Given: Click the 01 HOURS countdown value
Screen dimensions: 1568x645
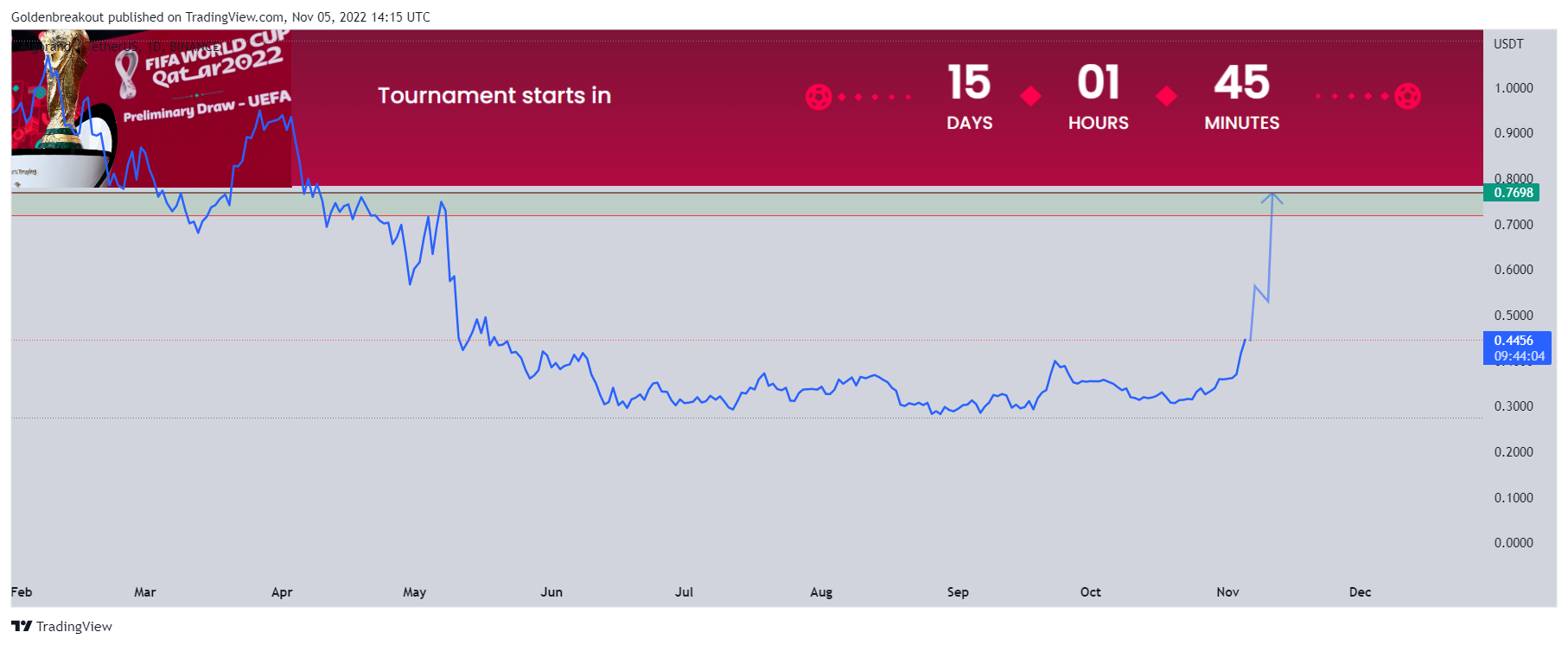Looking at the screenshot, I should pyautogui.click(x=1098, y=96).
